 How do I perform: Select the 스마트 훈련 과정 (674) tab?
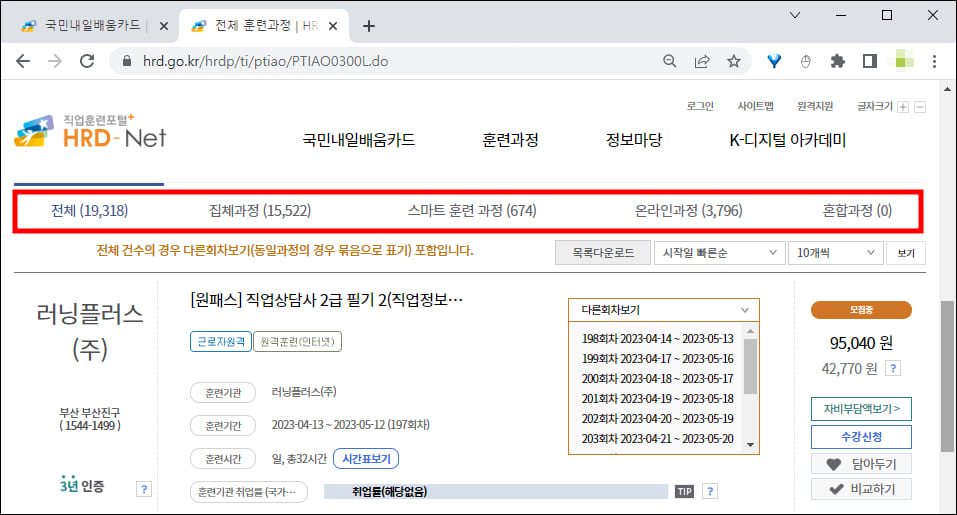472,211
